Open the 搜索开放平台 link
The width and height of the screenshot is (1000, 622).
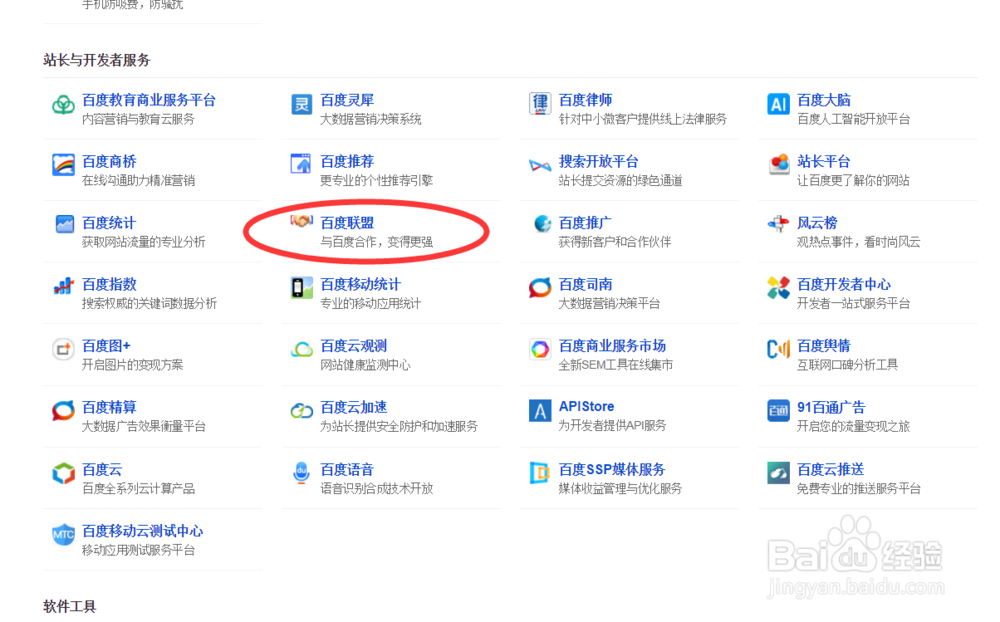(x=598, y=161)
